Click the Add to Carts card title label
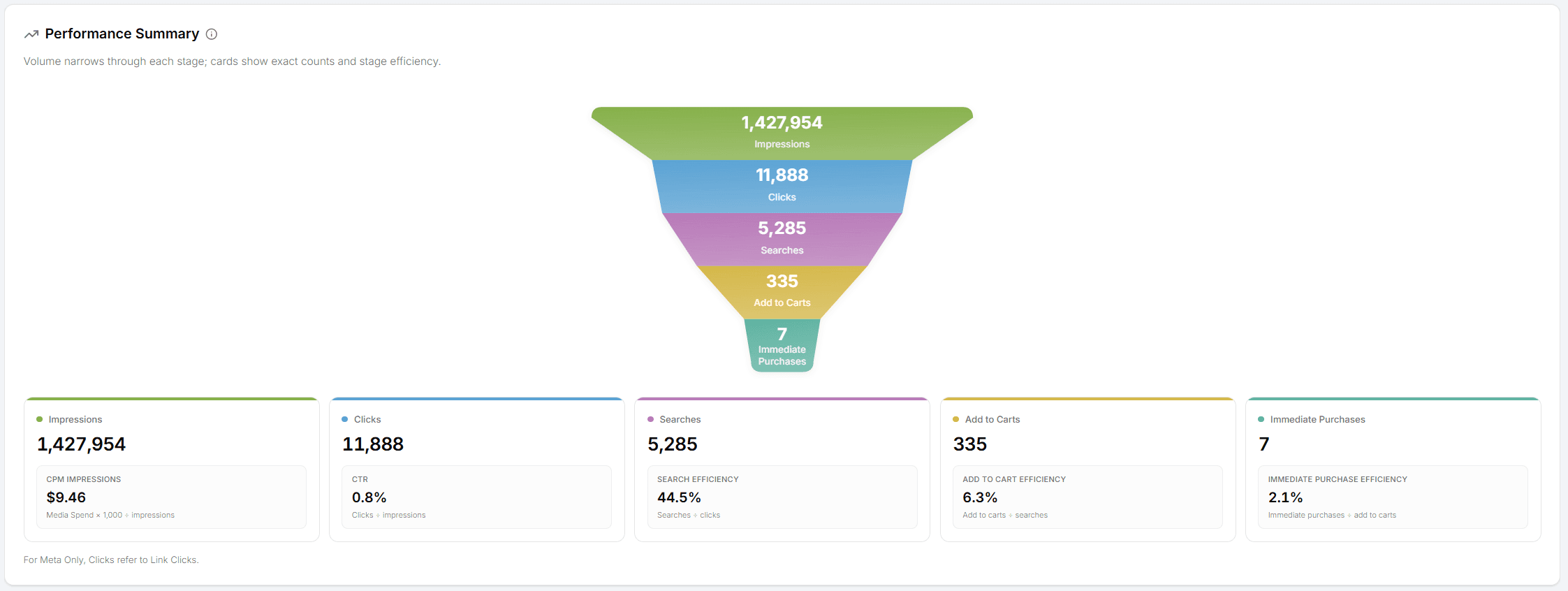The width and height of the screenshot is (1568, 591). [992, 419]
